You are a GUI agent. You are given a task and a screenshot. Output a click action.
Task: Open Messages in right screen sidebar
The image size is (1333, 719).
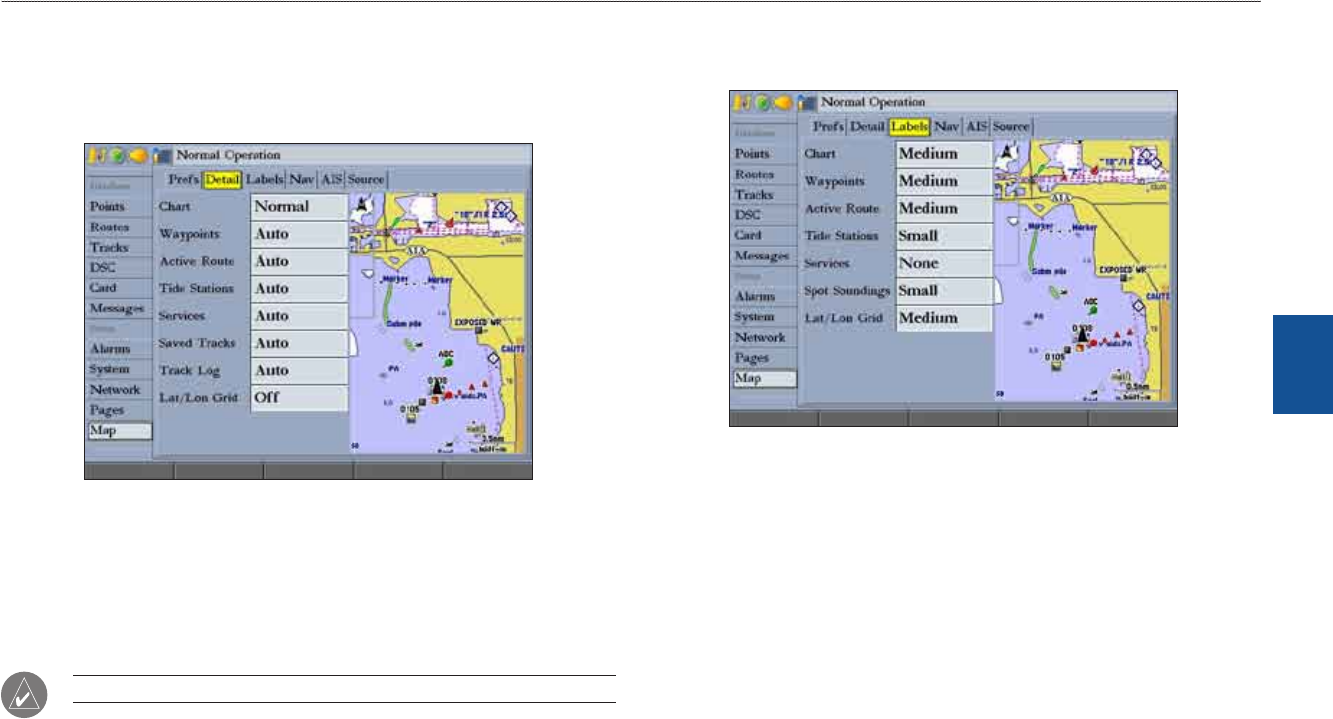764,256
